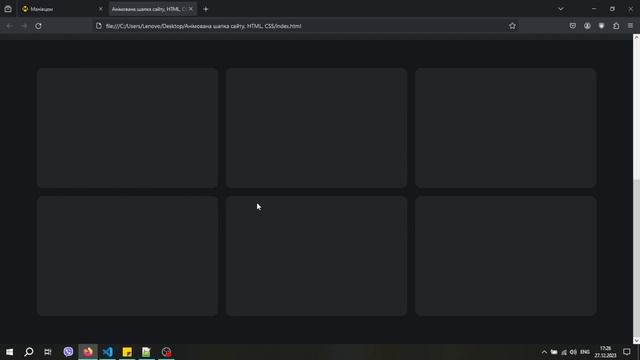640x360 pixels.
Task: Minimize the Firefox window
Action: pyautogui.click(x=594, y=9)
